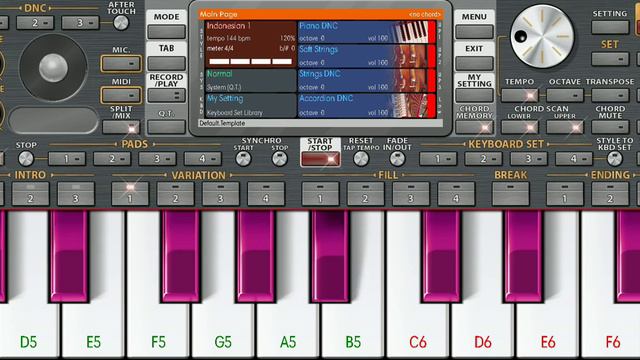The width and height of the screenshot is (640, 360).
Task: Click the SET button
Action: (610, 59)
